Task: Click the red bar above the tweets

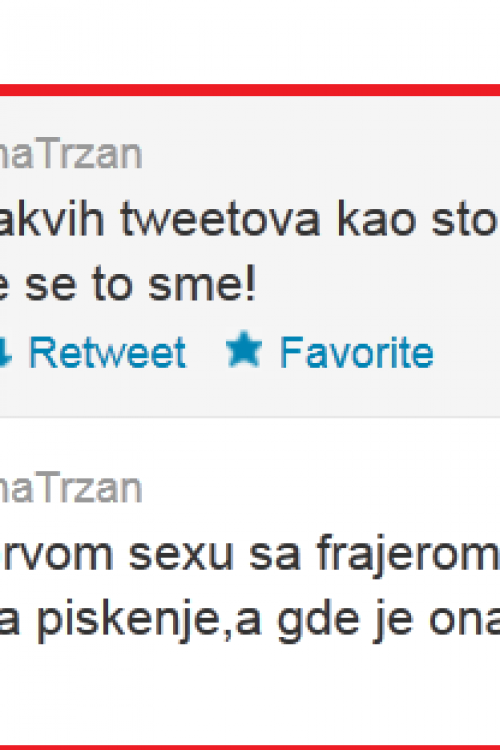Action: click(250, 90)
